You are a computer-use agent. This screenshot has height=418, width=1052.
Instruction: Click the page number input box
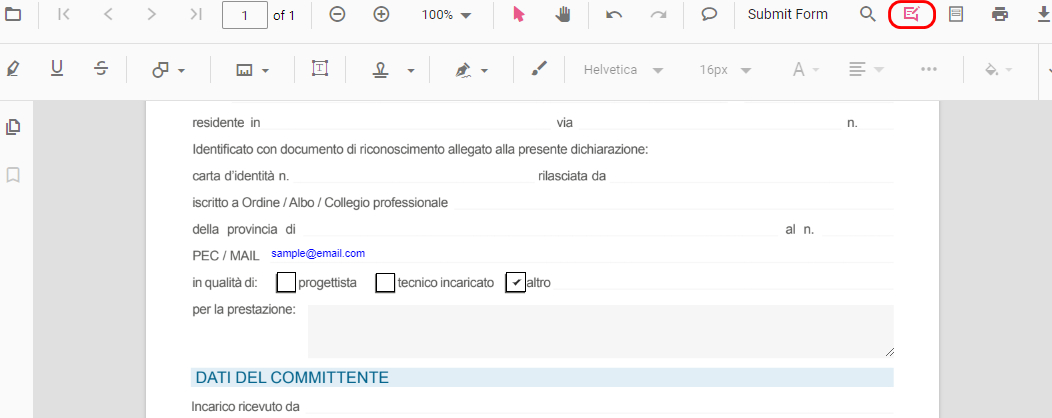pos(245,15)
